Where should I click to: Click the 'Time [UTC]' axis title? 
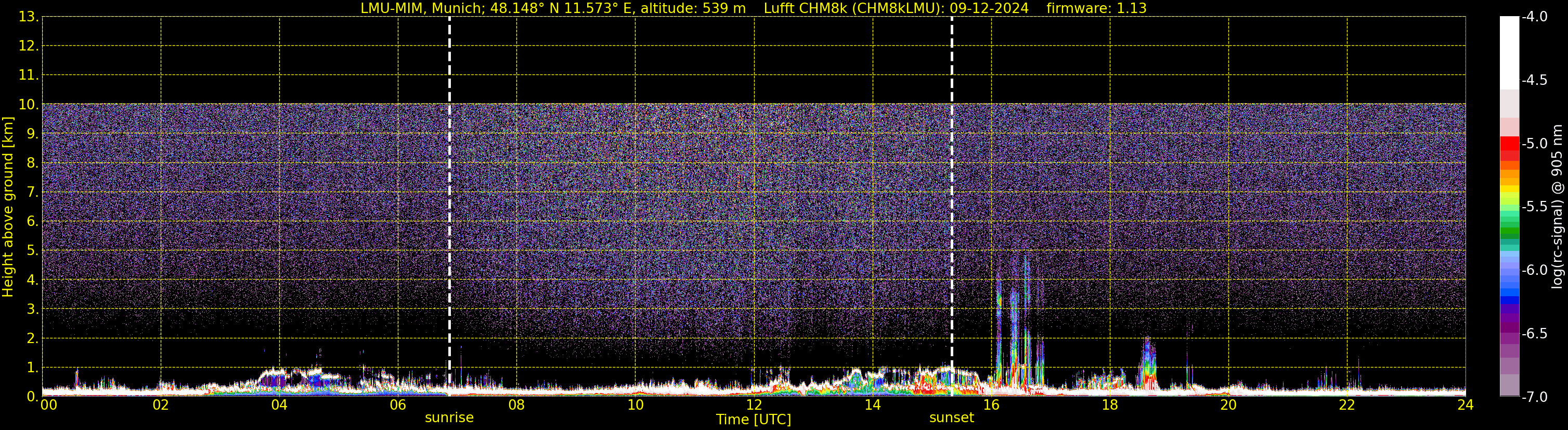[x=754, y=420]
